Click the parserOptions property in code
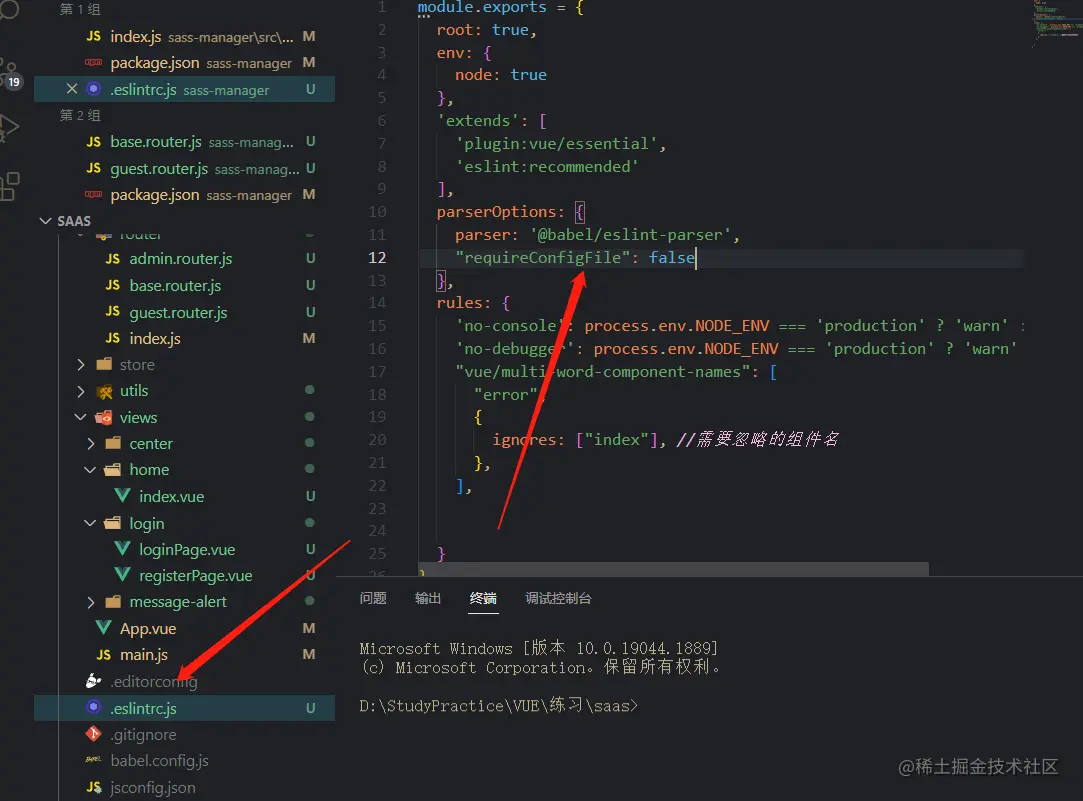 click(496, 212)
